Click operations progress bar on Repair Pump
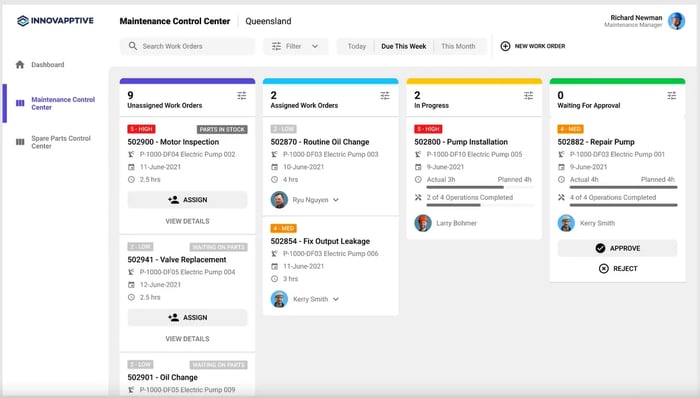 coord(623,205)
